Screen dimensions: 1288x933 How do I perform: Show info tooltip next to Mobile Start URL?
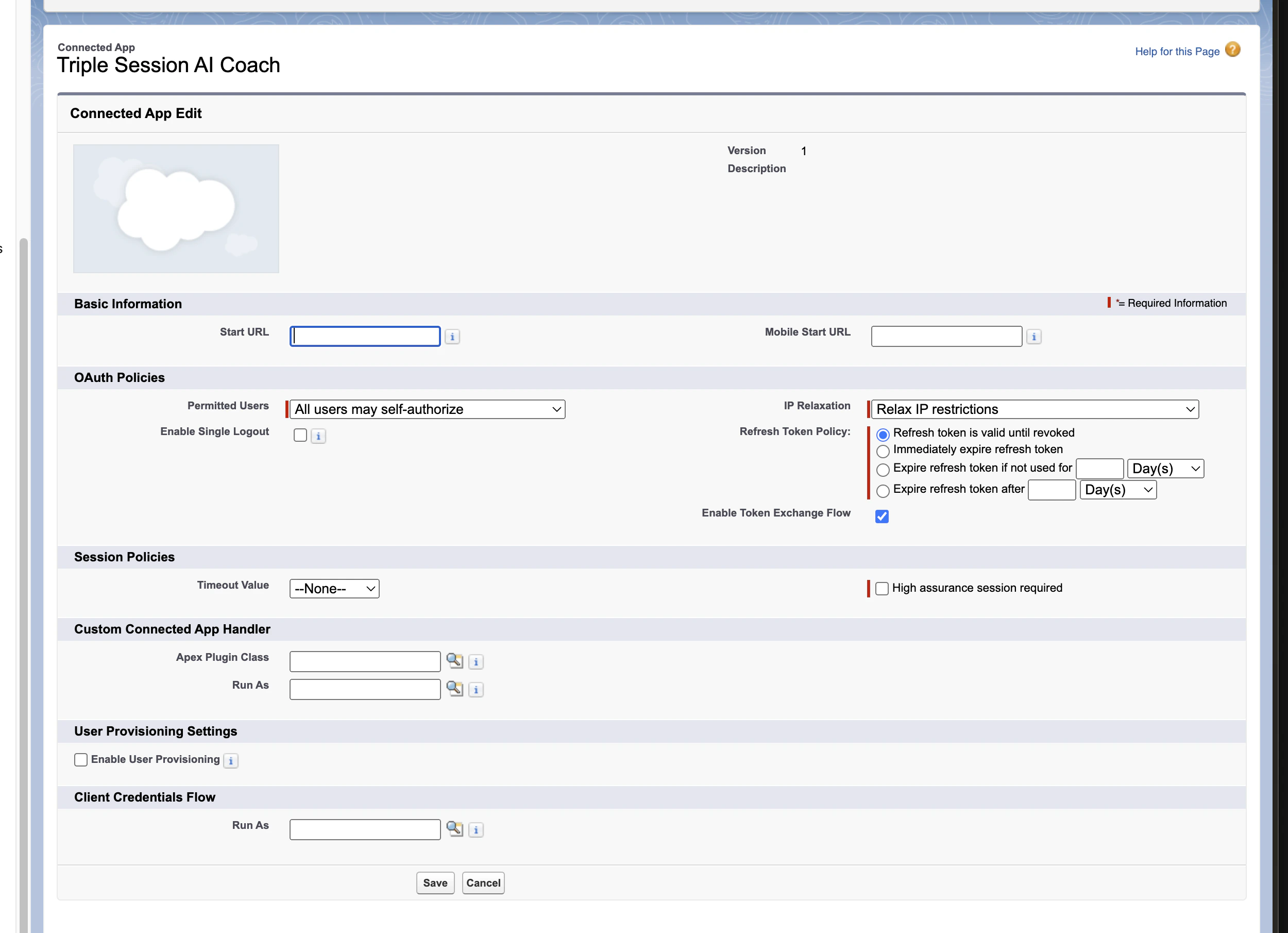1033,337
